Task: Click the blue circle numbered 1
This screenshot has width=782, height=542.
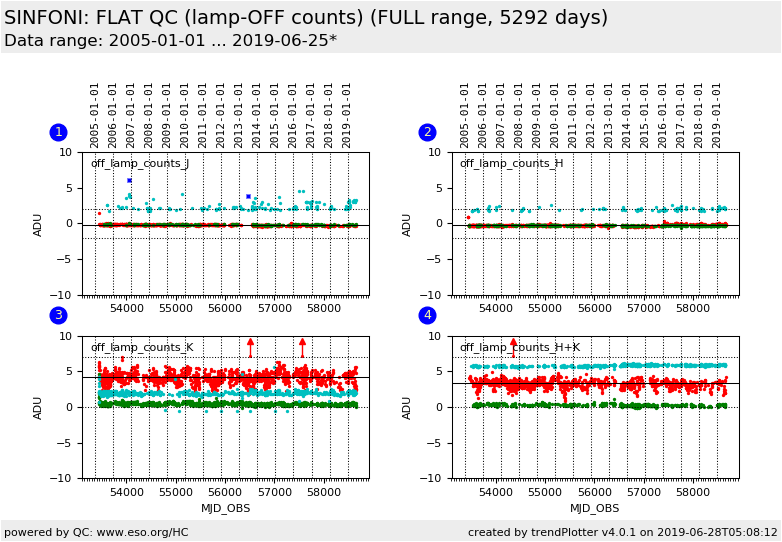Action: coord(58,132)
